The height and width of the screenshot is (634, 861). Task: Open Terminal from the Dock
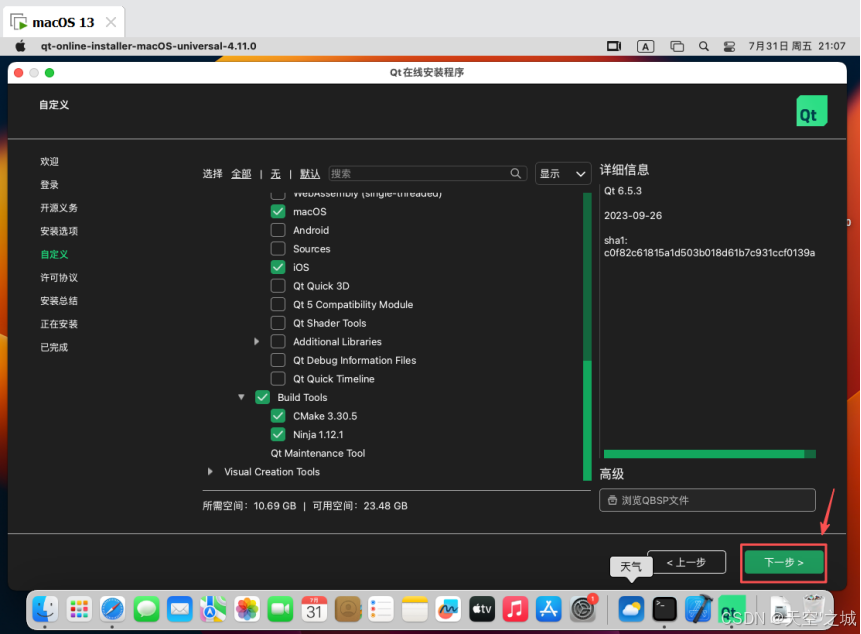point(664,609)
